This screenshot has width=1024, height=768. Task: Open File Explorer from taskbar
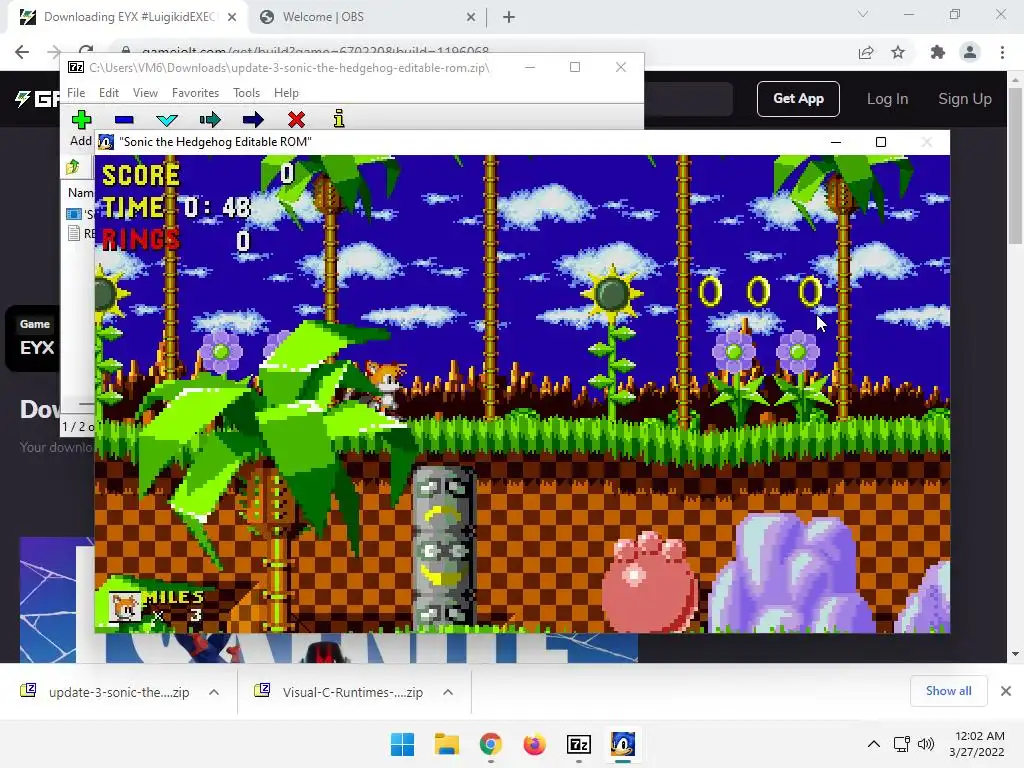point(447,744)
